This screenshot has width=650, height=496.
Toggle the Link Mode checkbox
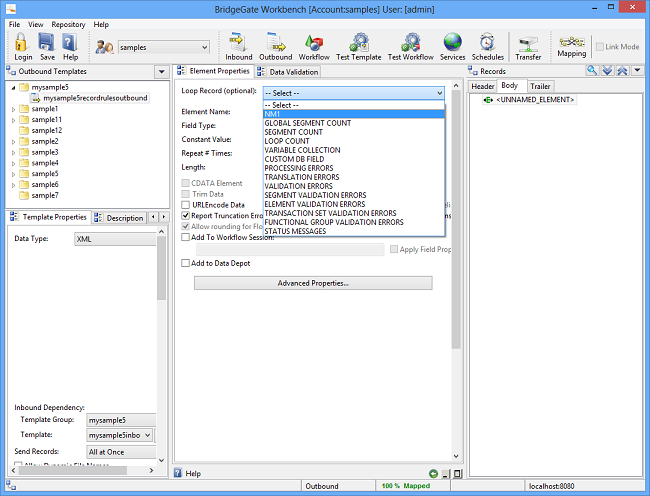click(x=600, y=47)
